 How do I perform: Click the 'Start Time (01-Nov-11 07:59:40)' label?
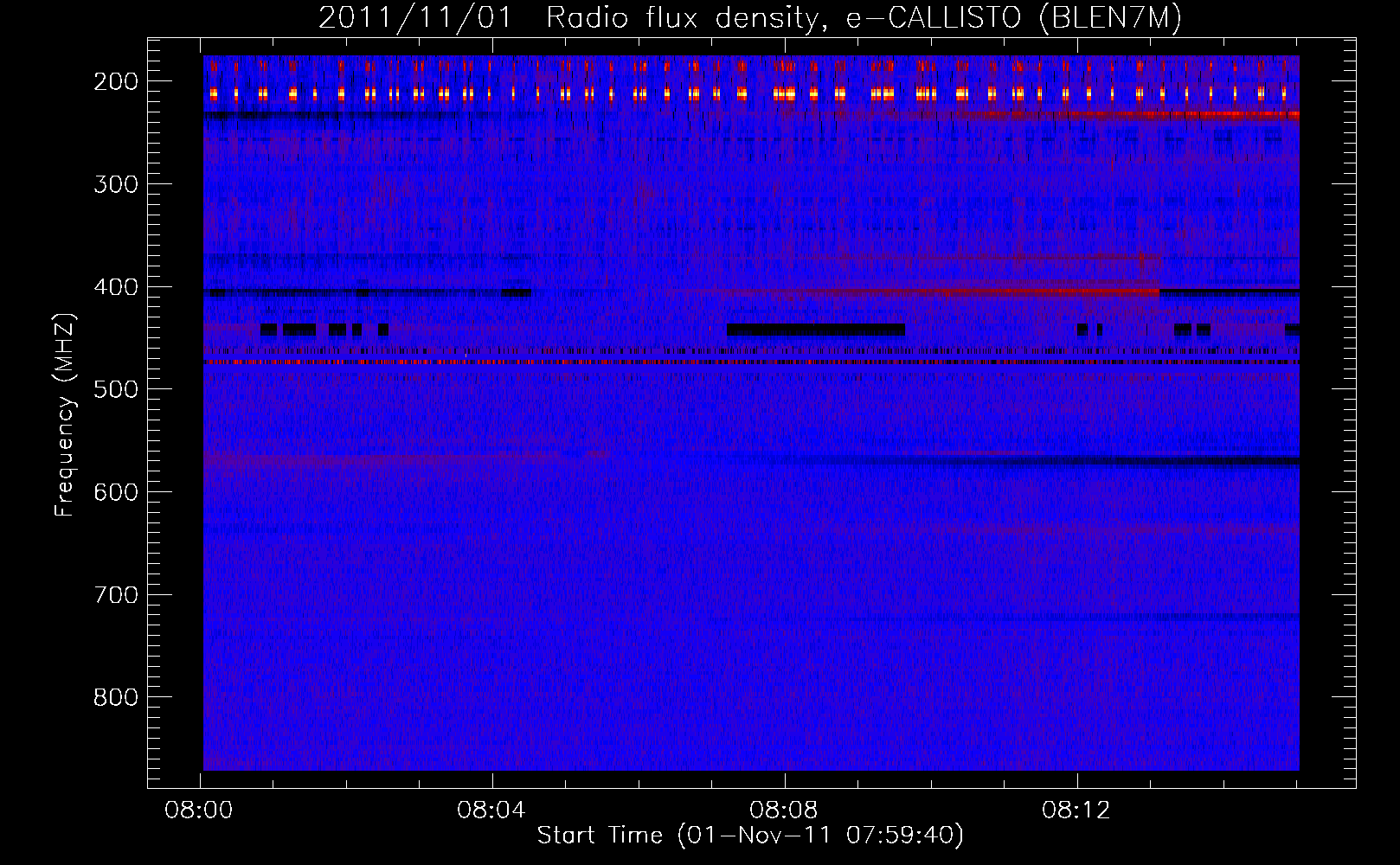750,836
